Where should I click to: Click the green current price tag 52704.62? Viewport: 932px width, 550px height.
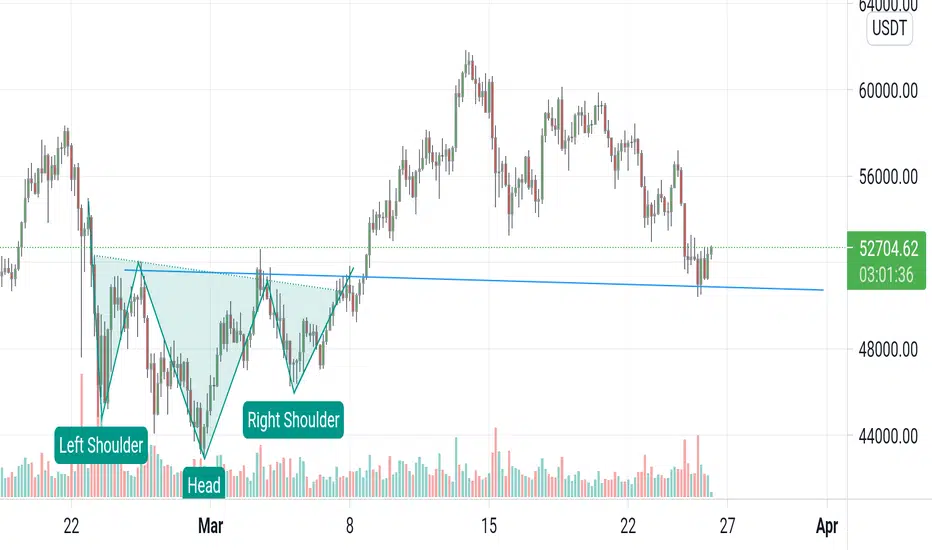pos(886,248)
